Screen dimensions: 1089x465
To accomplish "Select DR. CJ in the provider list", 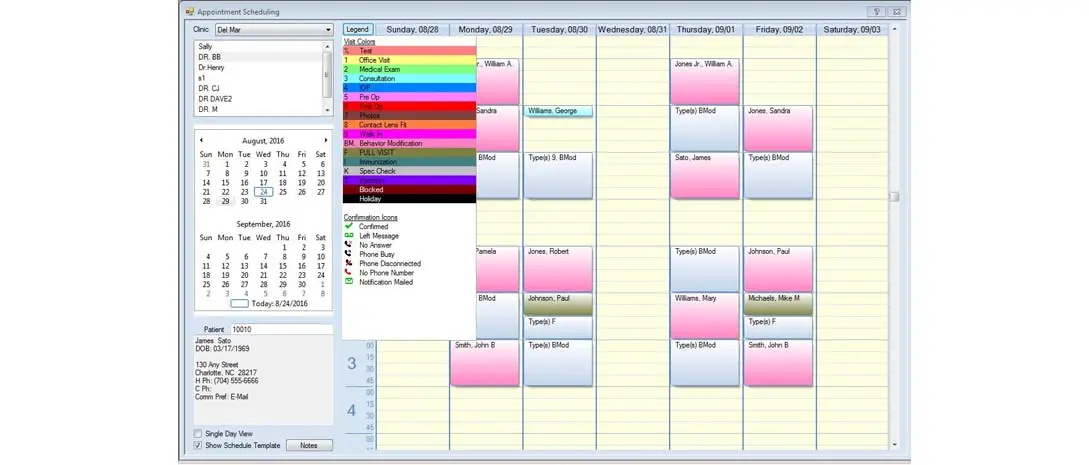I will (x=258, y=88).
